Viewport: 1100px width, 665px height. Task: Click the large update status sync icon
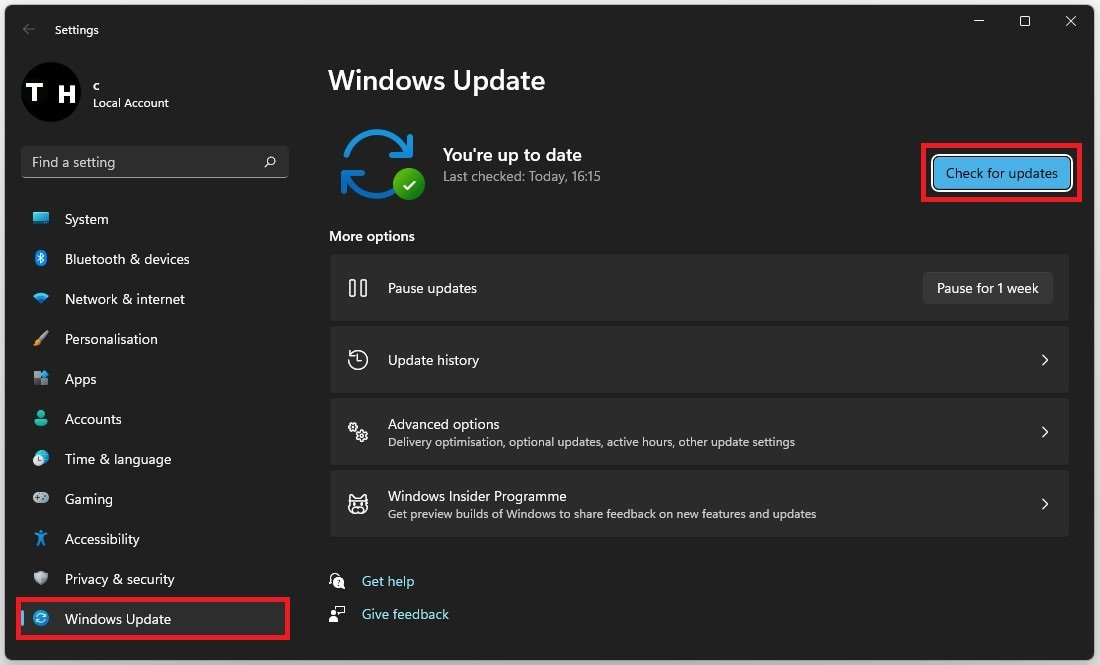pyautogui.click(x=382, y=164)
